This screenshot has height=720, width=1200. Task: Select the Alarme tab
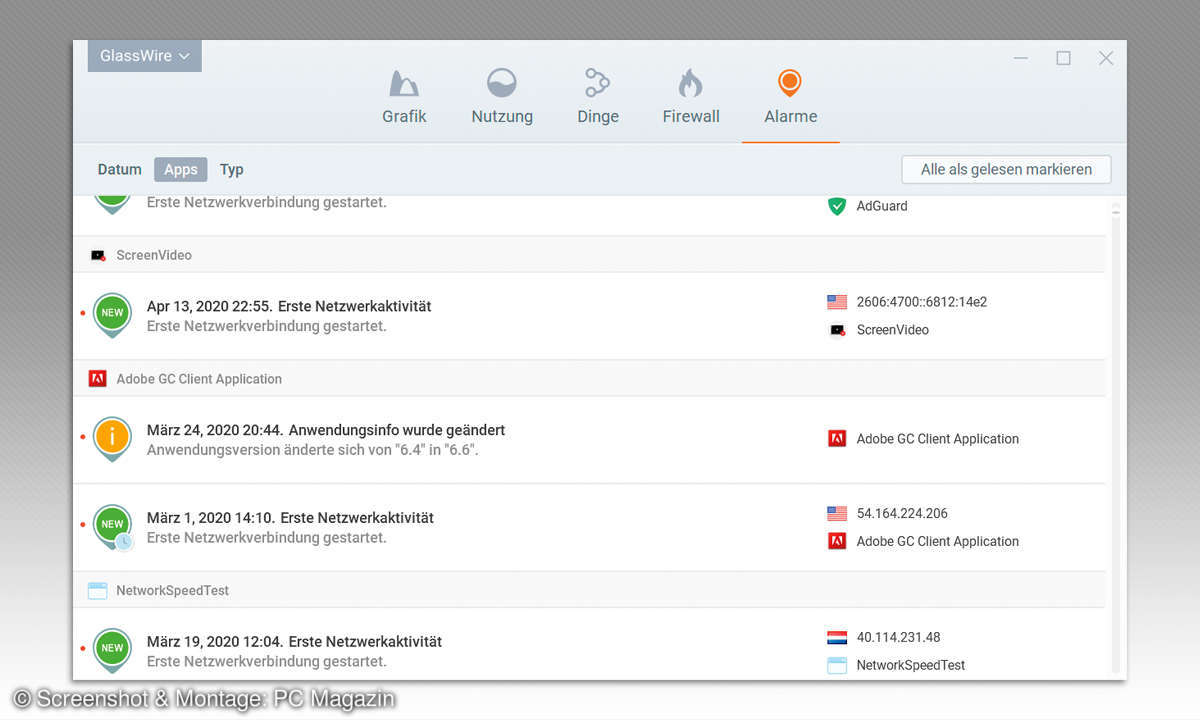(791, 97)
